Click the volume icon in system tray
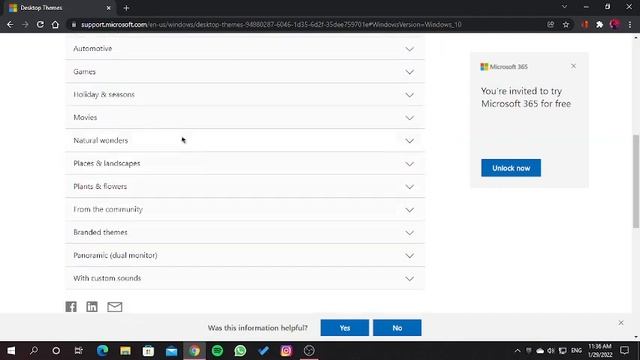The width and height of the screenshot is (640, 360). pyautogui.click(x=551, y=351)
